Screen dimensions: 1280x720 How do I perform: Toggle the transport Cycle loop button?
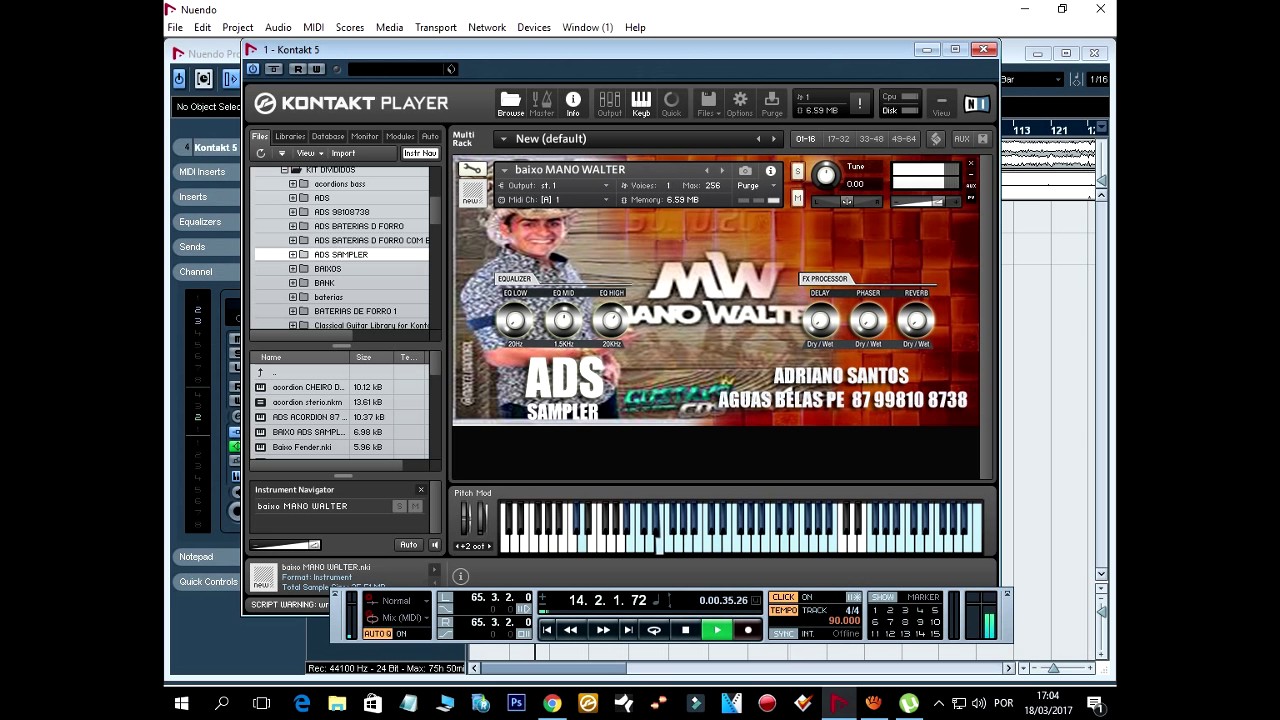click(654, 630)
